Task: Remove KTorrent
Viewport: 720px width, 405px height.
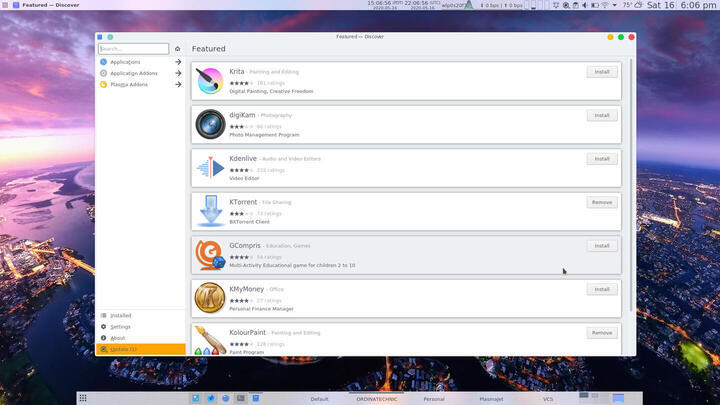Action: (602, 202)
